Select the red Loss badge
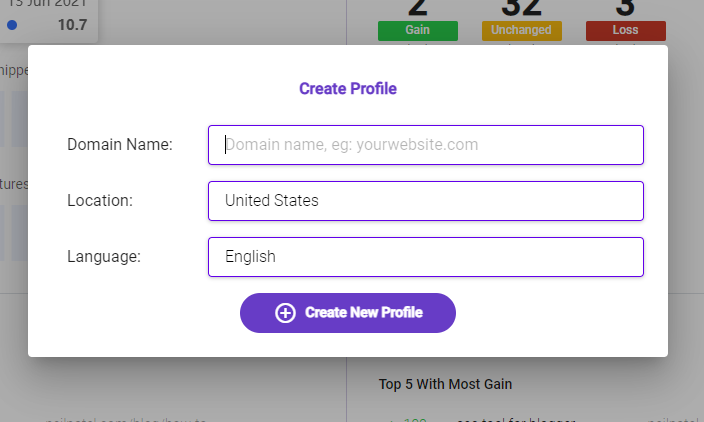Viewport: 704px width, 422px height. (625, 31)
